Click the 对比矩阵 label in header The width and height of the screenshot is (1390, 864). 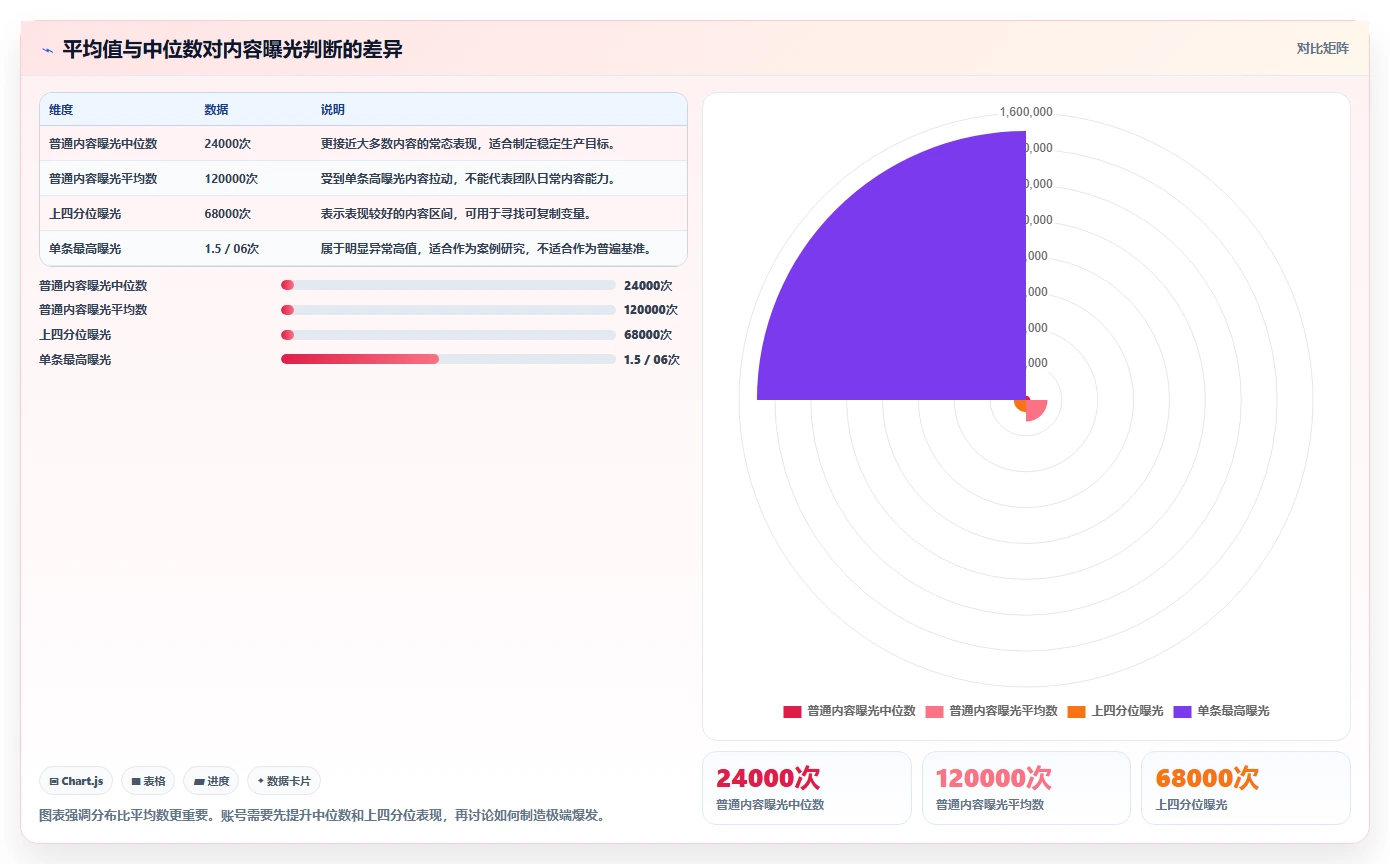point(1322,48)
